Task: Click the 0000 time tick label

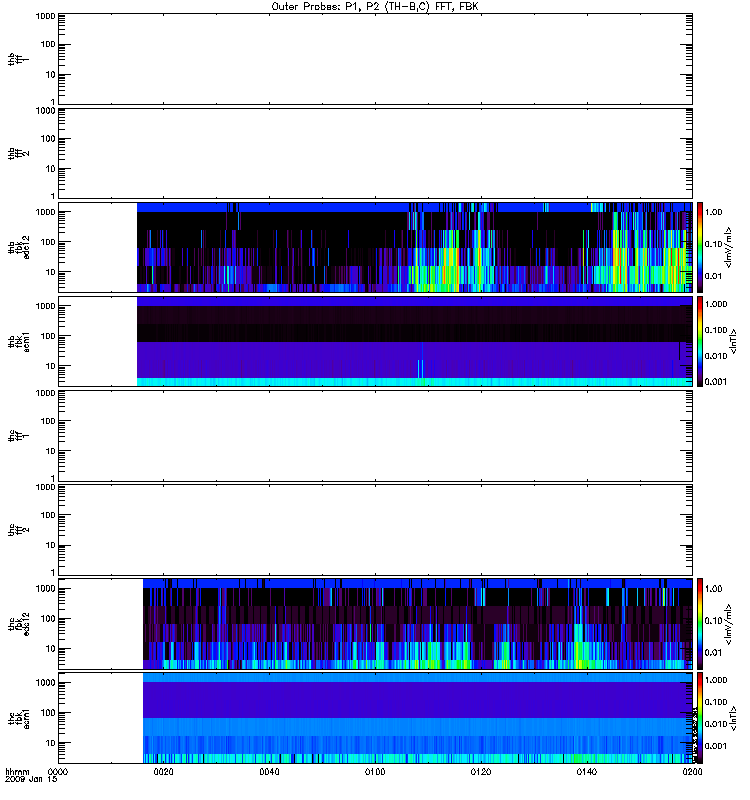Action: (58, 771)
